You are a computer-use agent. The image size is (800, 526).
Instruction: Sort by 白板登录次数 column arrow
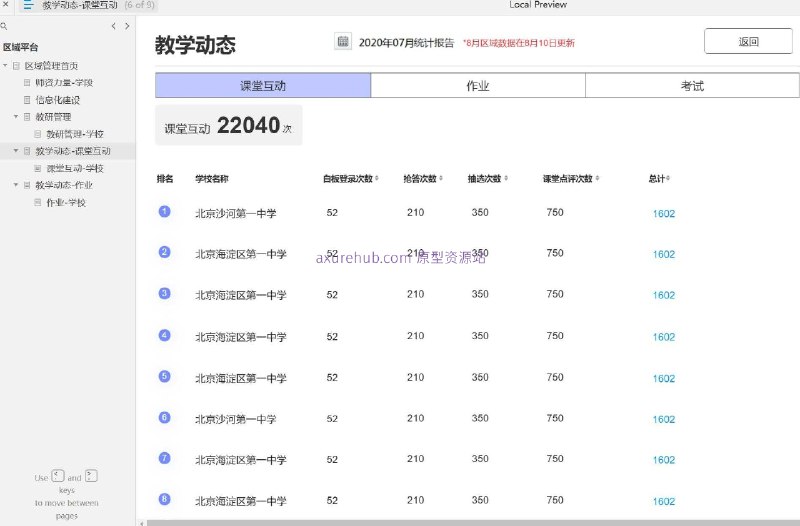click(x=377, y=179)
